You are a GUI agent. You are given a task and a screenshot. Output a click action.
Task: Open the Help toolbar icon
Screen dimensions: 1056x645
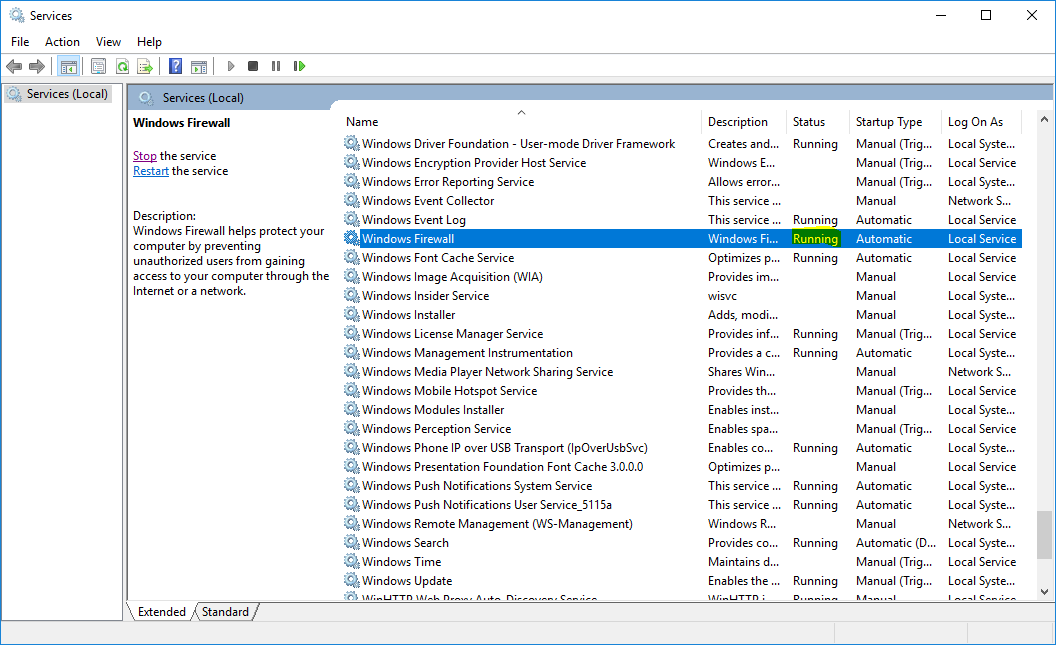click(x=175, y=66)
